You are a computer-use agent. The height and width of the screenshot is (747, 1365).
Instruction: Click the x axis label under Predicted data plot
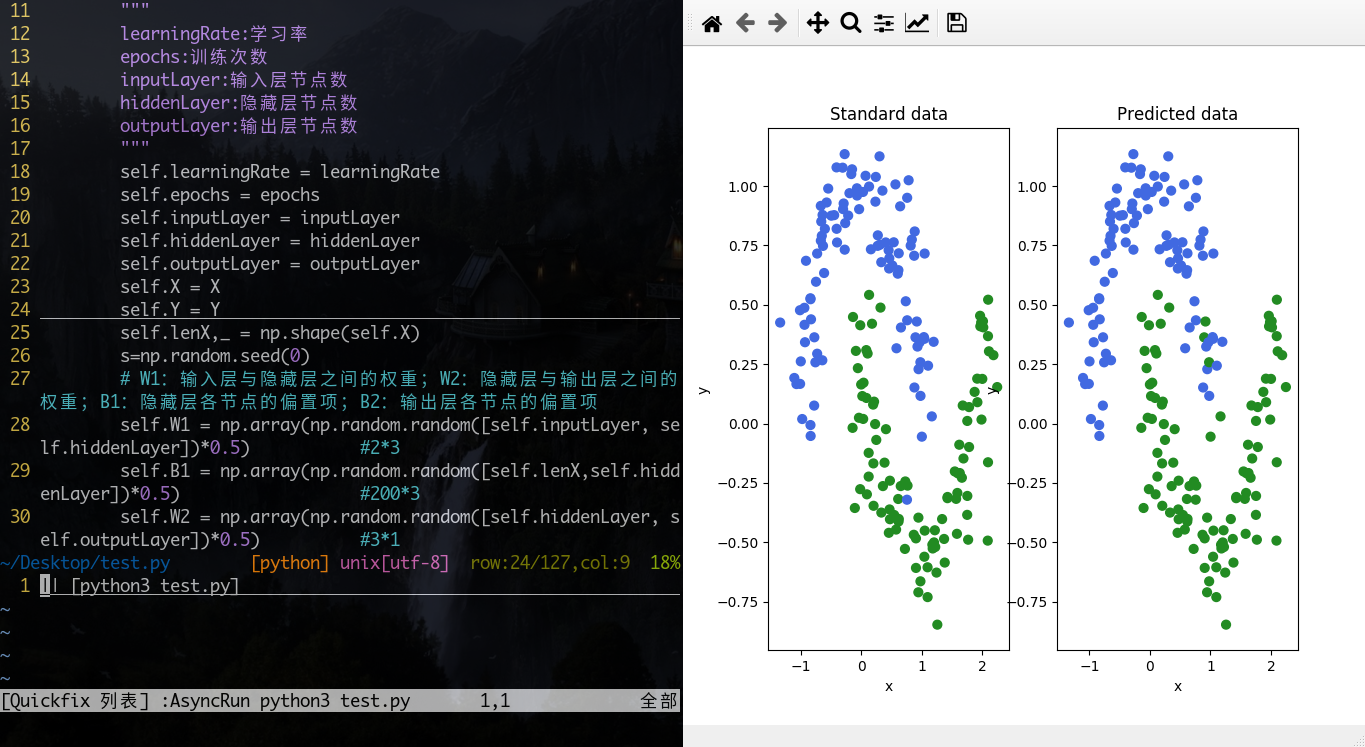pos(1177,686)
